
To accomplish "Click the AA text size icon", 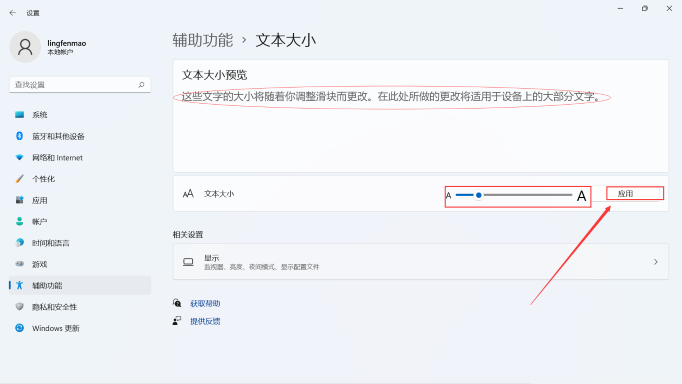I will 188,194.
